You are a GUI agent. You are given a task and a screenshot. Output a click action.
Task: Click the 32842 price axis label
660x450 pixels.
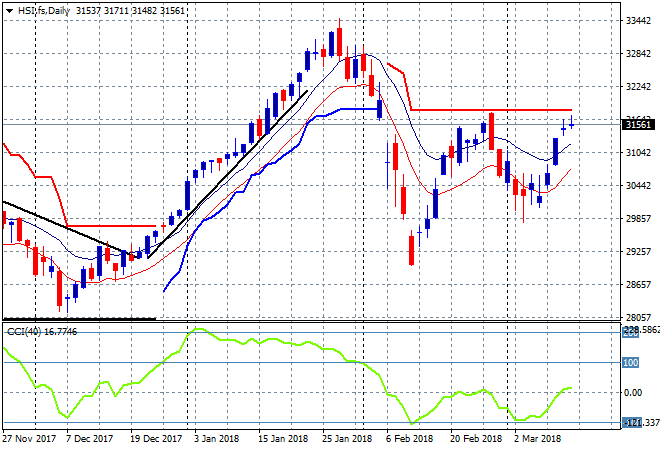(x=638, y=53)
